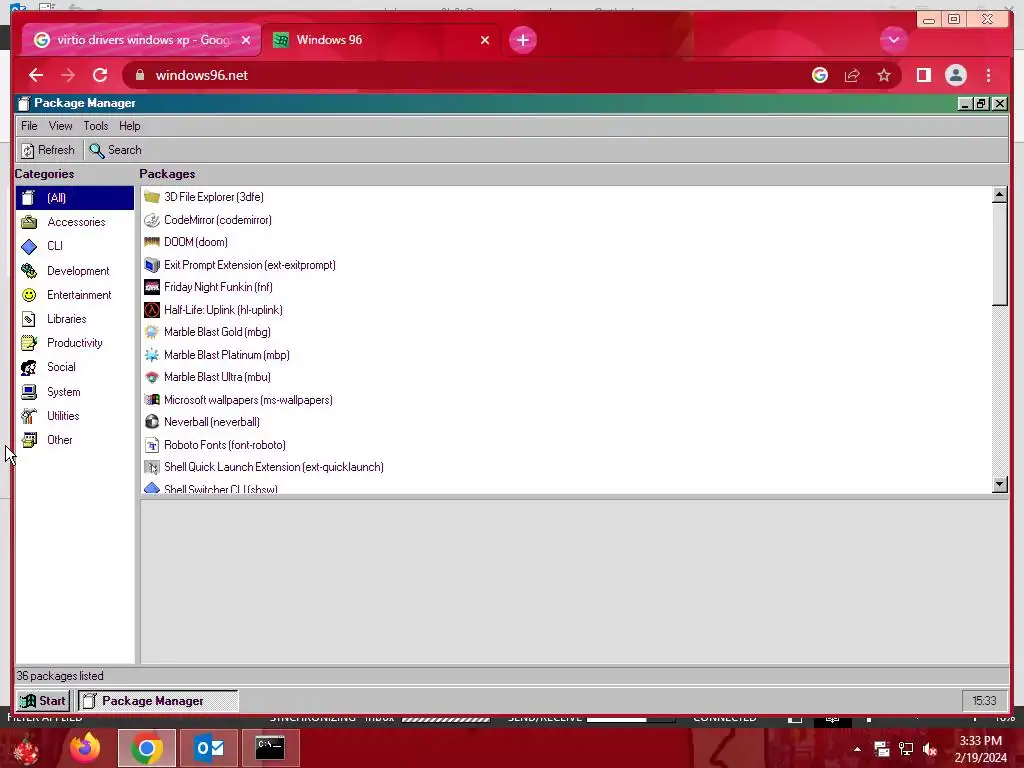Open Command Prompt from the taskbar
The image size is (1024, 768).
click(270, 748)
